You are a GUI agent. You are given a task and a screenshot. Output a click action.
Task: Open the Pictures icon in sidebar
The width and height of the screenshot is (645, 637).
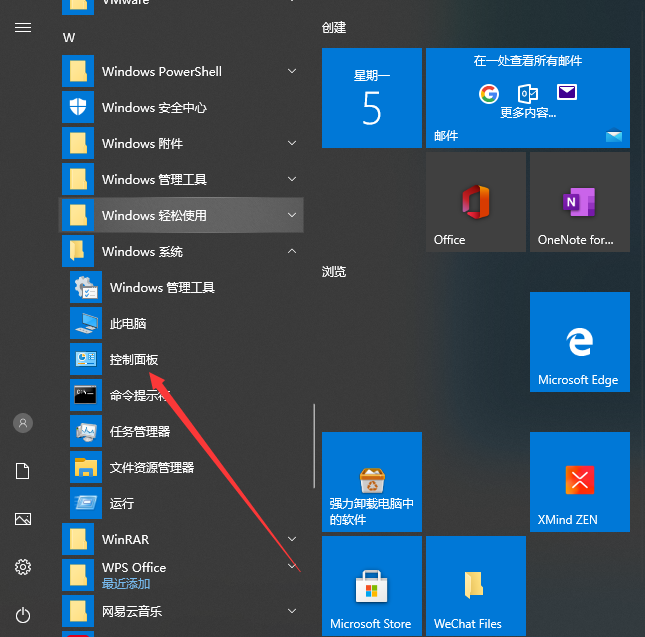click(23, 519)
